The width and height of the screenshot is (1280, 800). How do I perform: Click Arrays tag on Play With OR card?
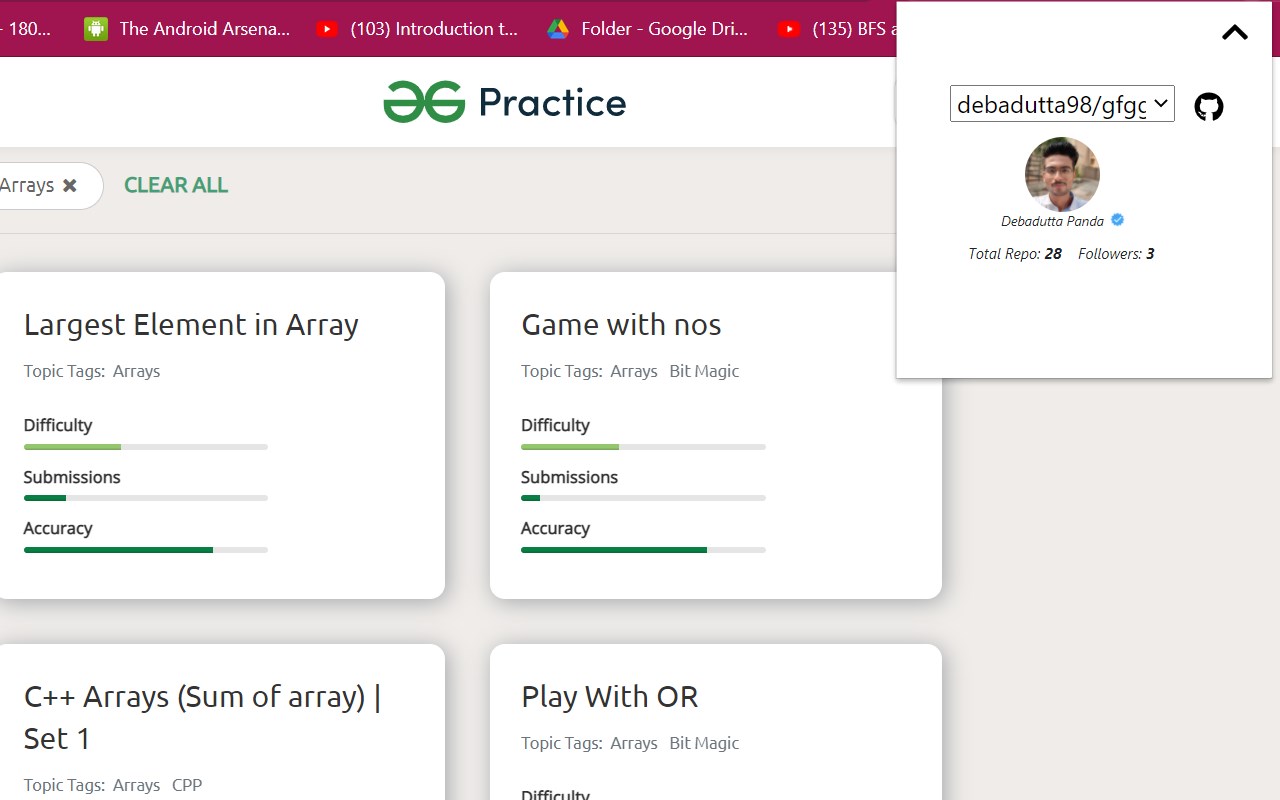pos(634,743)
